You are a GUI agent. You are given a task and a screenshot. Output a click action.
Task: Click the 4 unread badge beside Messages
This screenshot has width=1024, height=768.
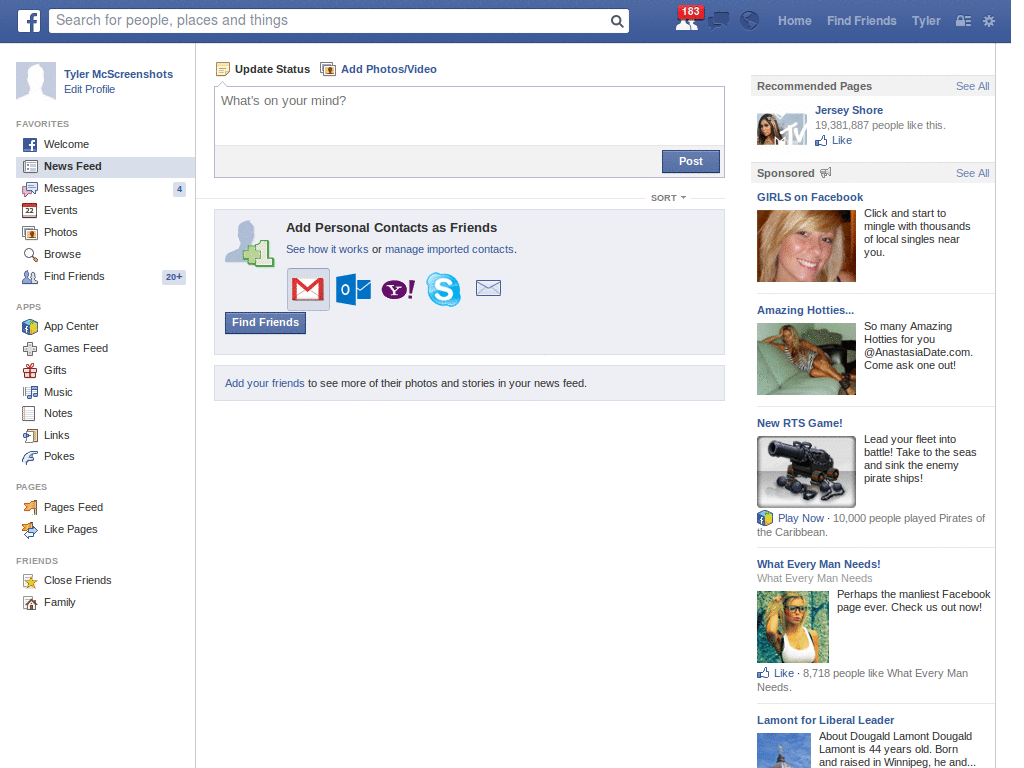click(x=180, y=189)
